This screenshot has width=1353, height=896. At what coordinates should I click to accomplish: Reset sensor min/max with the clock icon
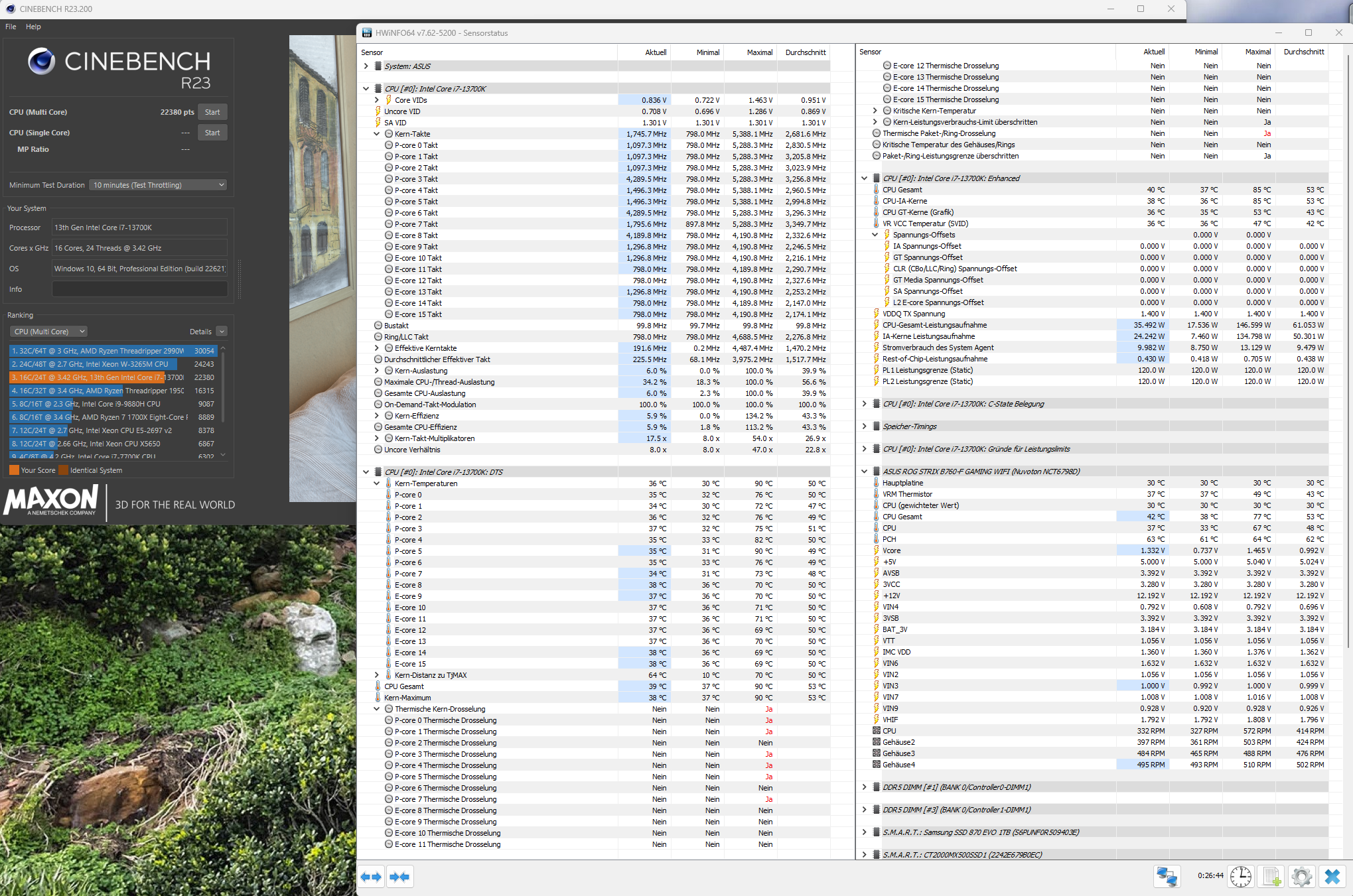1240,876
